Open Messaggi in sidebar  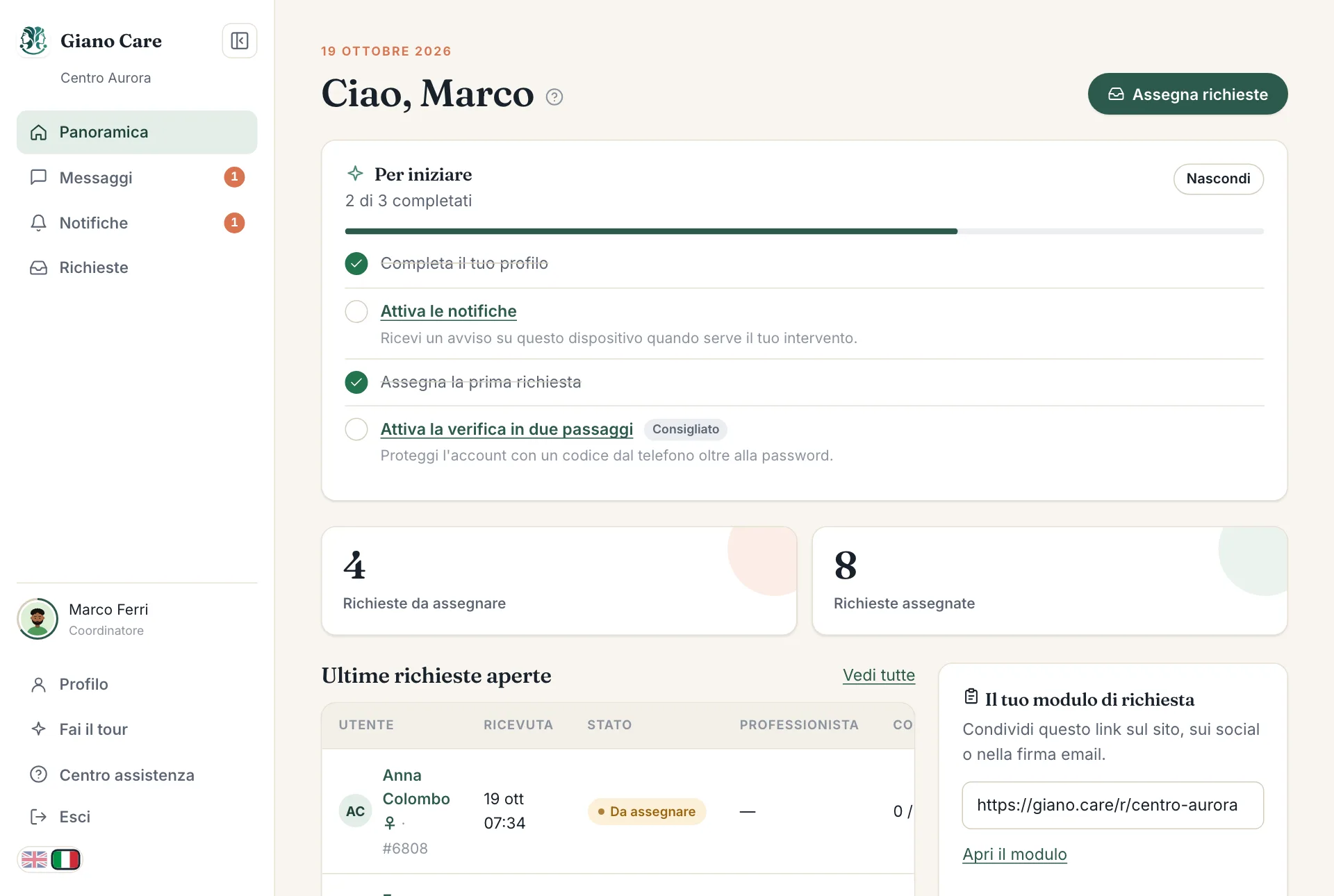[x=137, y=178]
